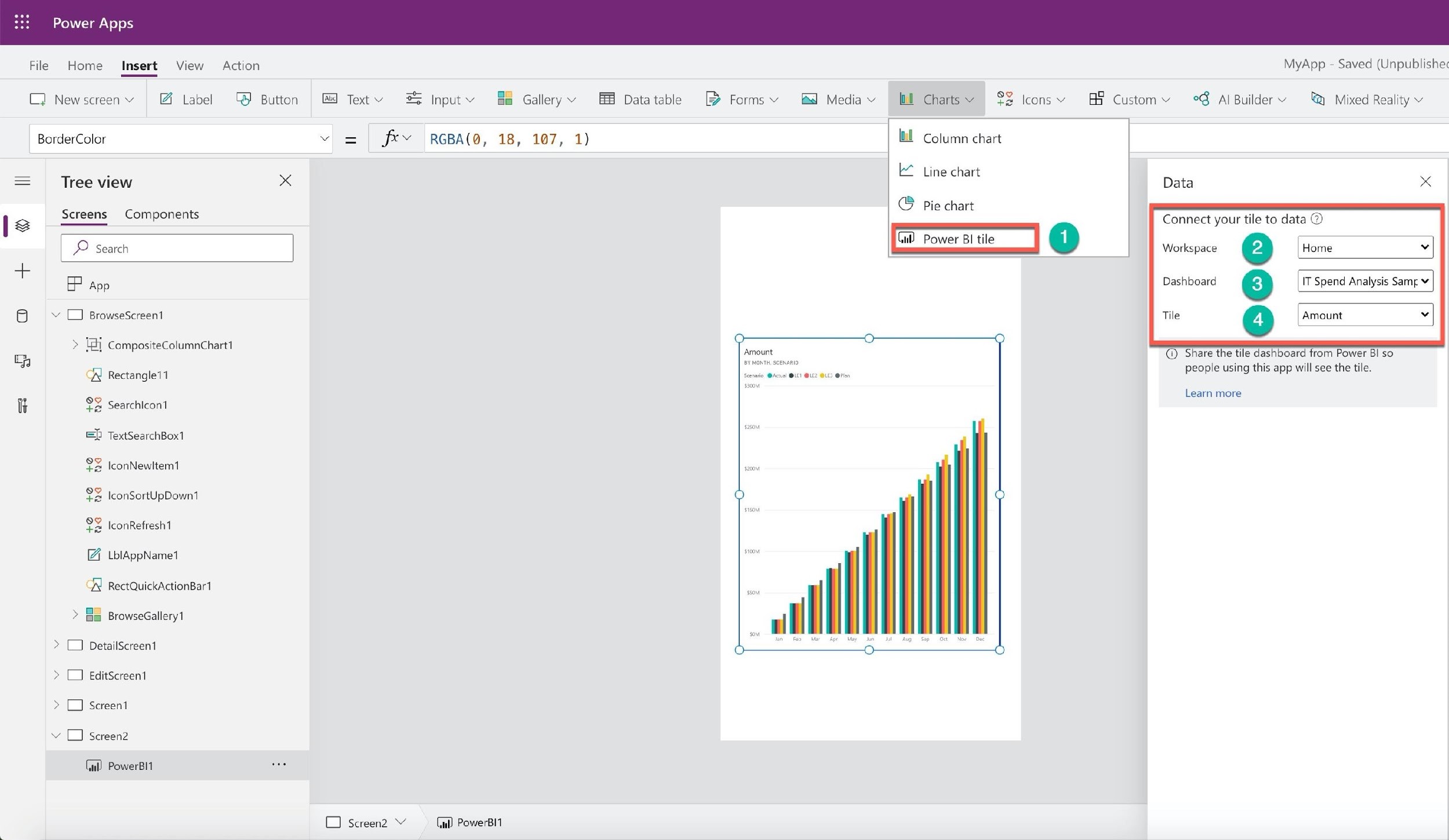Open the Workspace dropdown

point(1365,247)
